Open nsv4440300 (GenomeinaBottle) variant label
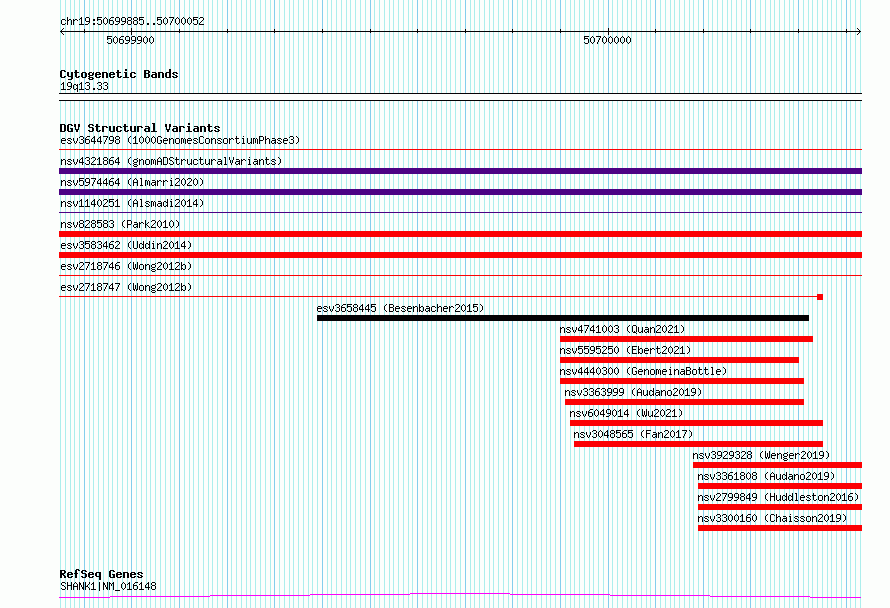The height and width of the screenshot is (608, 890). [x=643, y=371]
